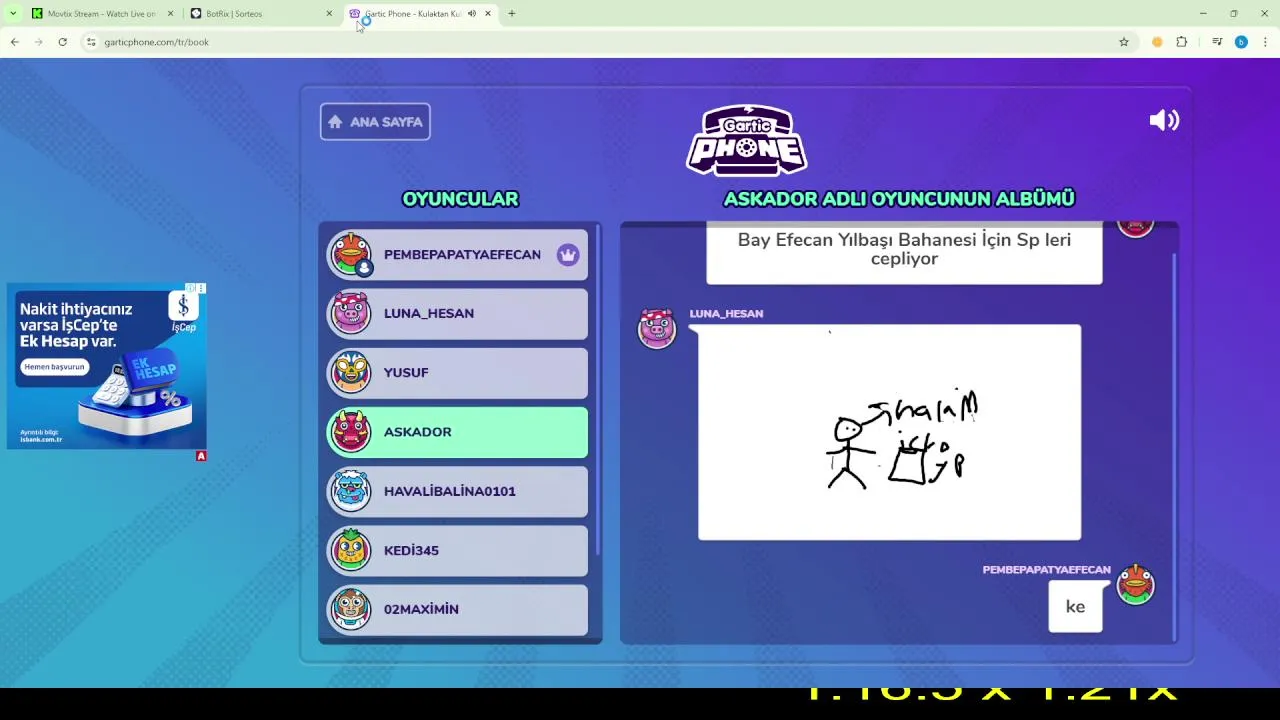Open a new browser tab
The width and height of the screenshot is (1280, 720).
click(512, 14)
